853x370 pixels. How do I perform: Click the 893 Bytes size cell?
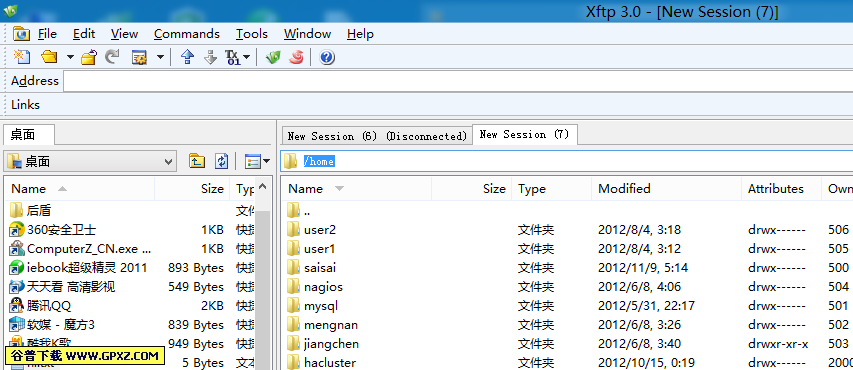tap(196, 268)
